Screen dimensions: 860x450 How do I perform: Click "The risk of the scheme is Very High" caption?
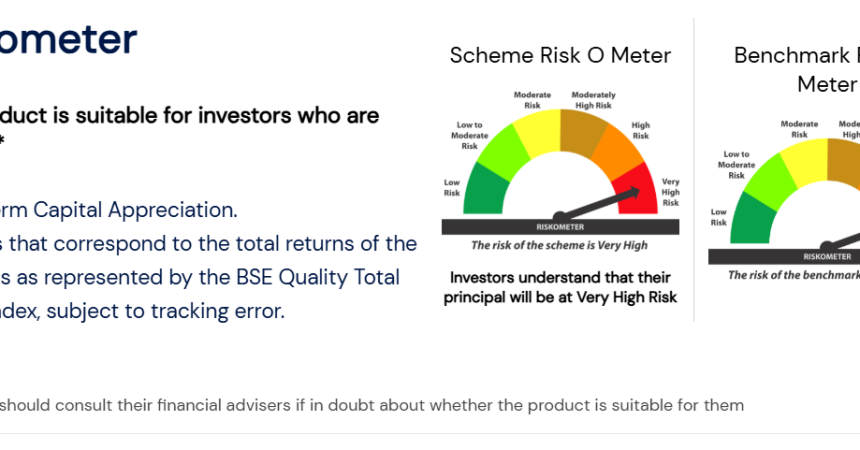(560, 245)
